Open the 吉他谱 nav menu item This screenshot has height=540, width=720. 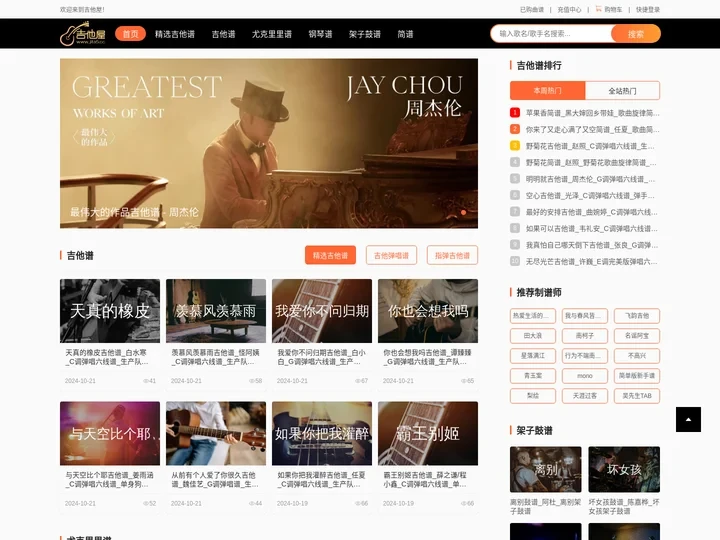pos(223,34)
